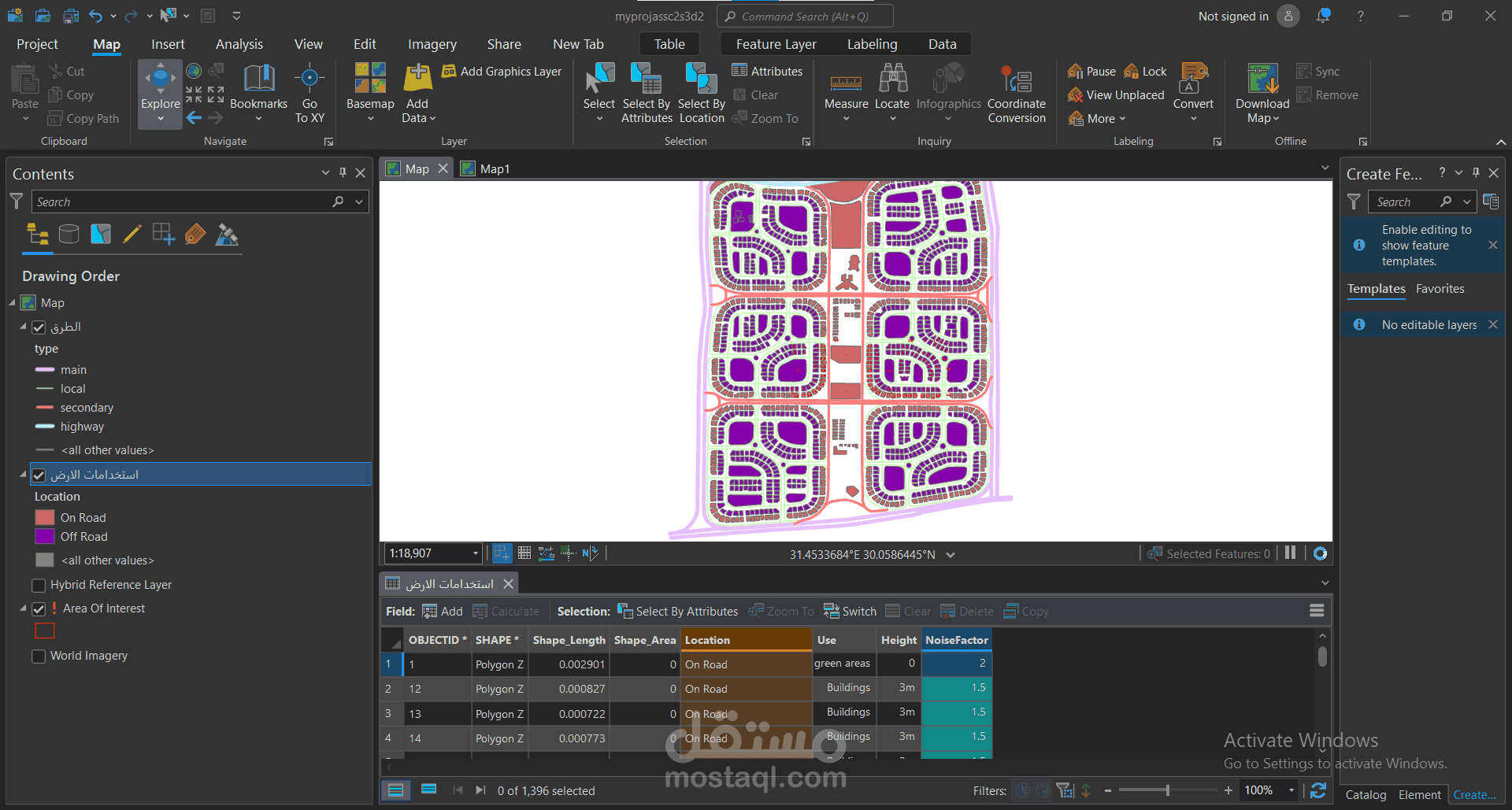Image resolution: width=1512 pixels, height=810 pixels.
Task: Click the Measure tool icon
Action: pos(846,83)
